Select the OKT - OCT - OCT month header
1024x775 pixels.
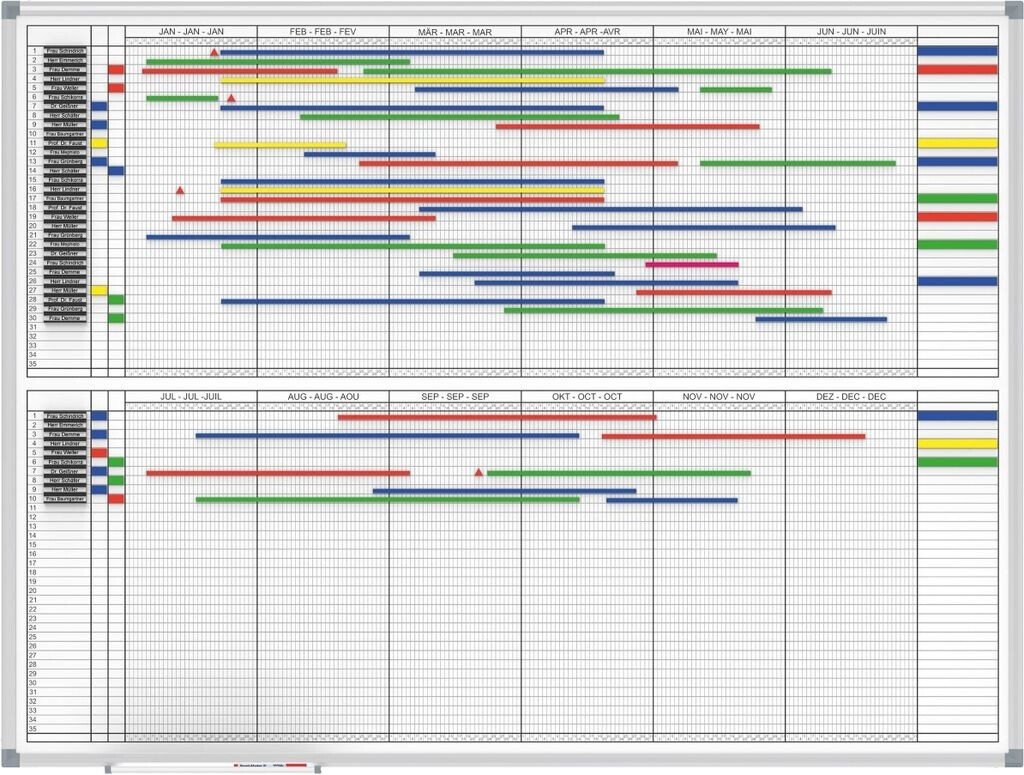click(x=587, y=397)
